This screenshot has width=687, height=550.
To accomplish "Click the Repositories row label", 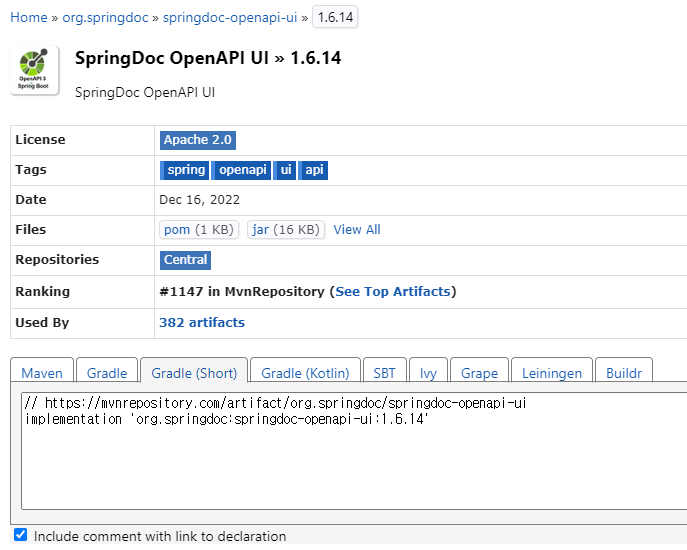I will point(57,260).
